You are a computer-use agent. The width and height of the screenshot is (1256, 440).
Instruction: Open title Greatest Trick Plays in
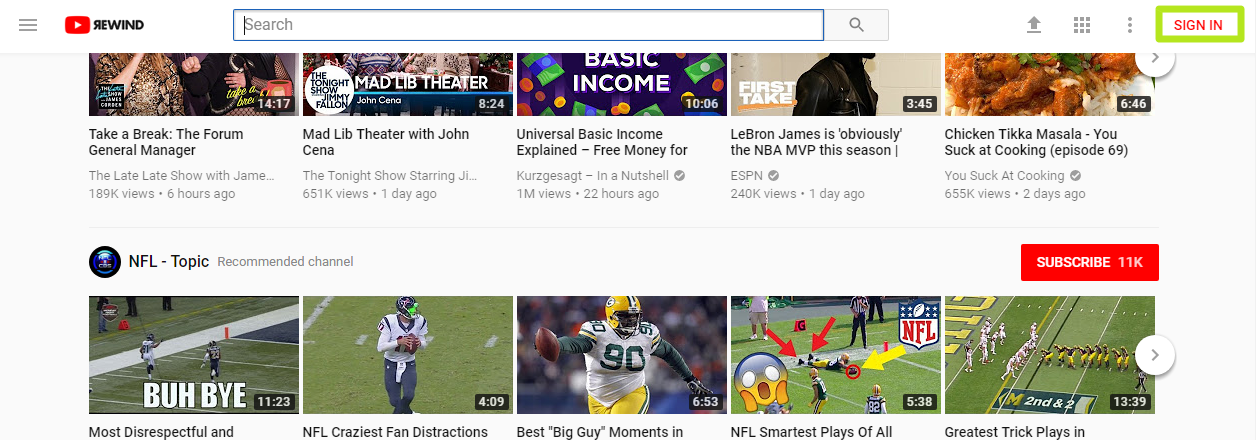[1015, 432]
